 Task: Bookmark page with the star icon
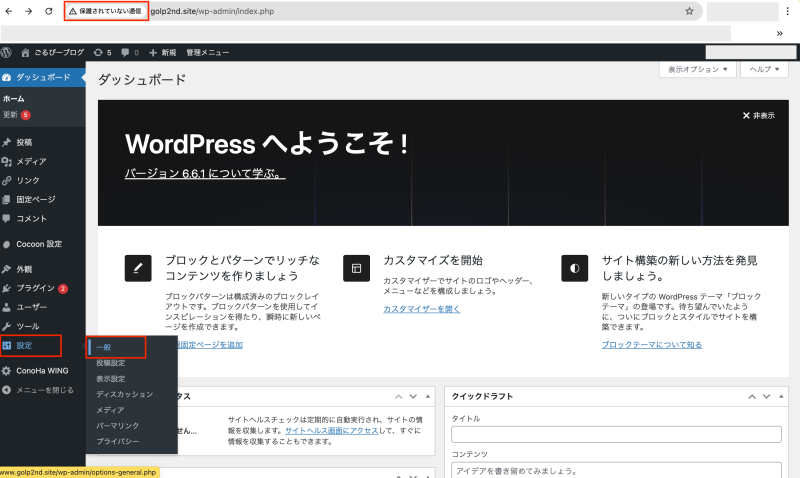click(x=689, y=11)
